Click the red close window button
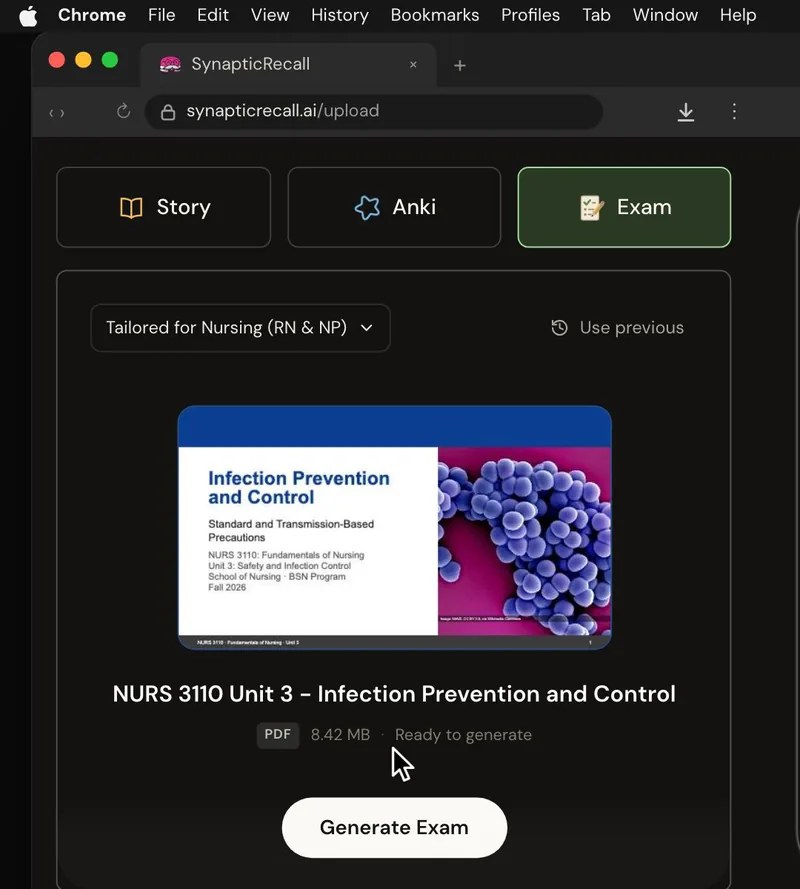800x889 pixels. 57,60
